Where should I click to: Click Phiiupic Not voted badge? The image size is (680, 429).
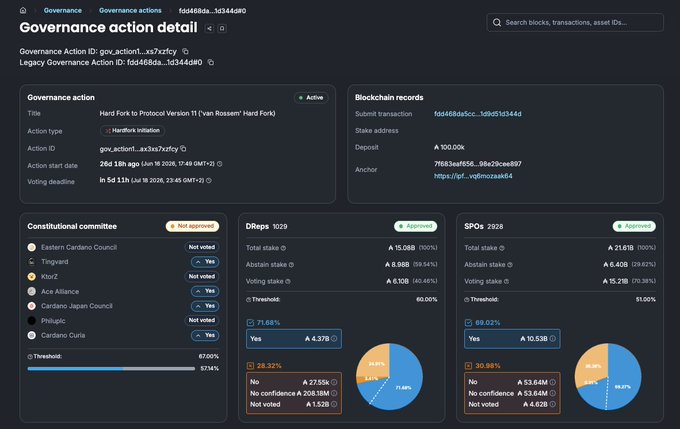tap(202, 320)
